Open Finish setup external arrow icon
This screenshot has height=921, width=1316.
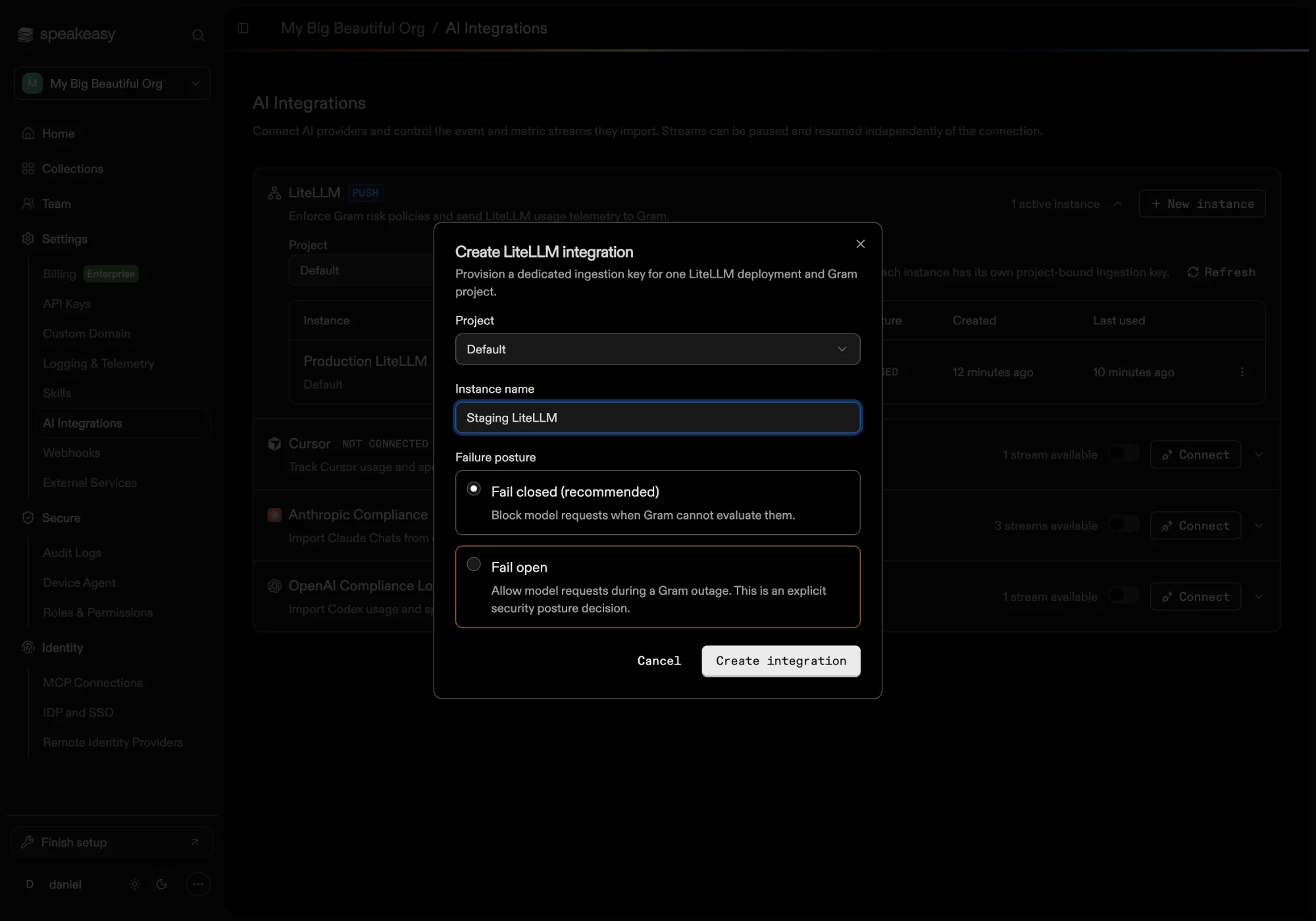tap(195, 842)
